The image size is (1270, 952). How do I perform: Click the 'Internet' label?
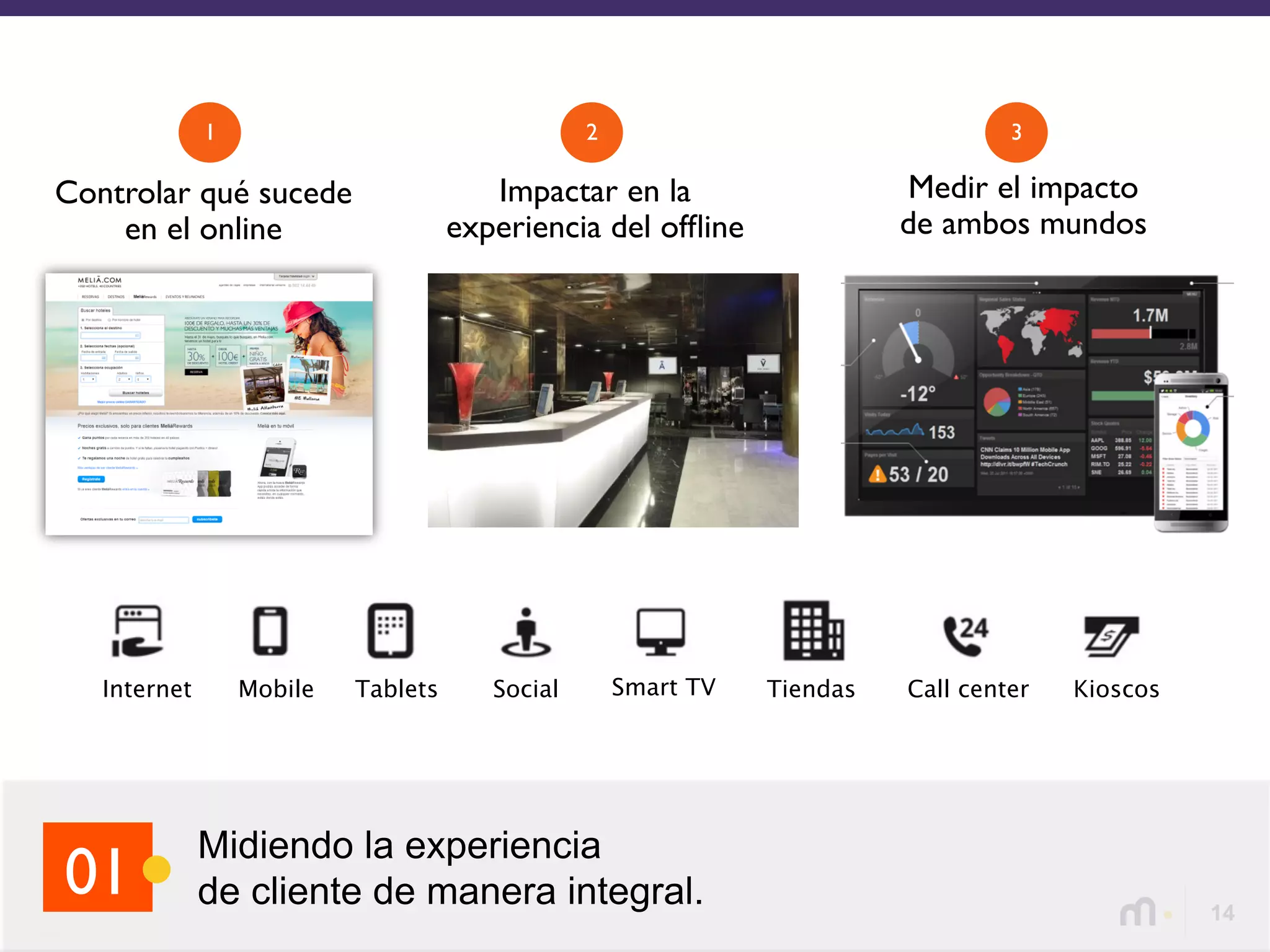tap(147, 689)
